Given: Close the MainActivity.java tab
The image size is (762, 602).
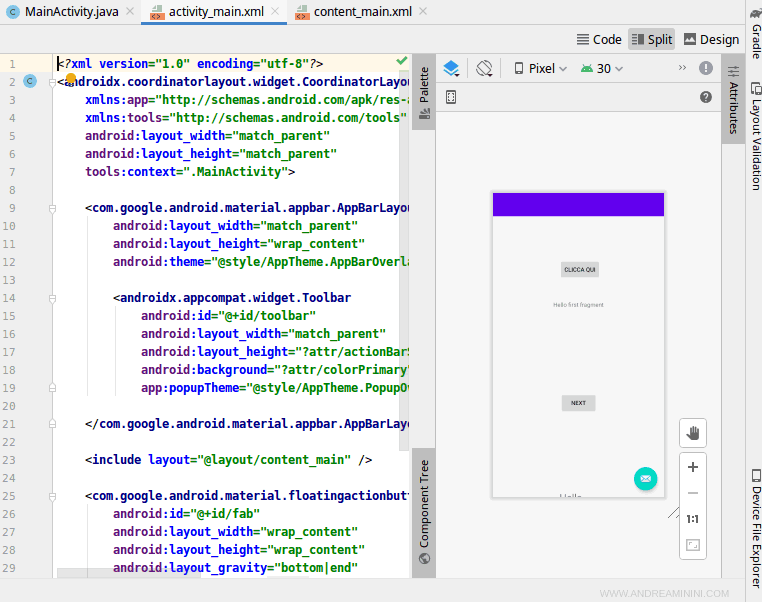Looking at the screenshot, I should [x=130, y=11].
